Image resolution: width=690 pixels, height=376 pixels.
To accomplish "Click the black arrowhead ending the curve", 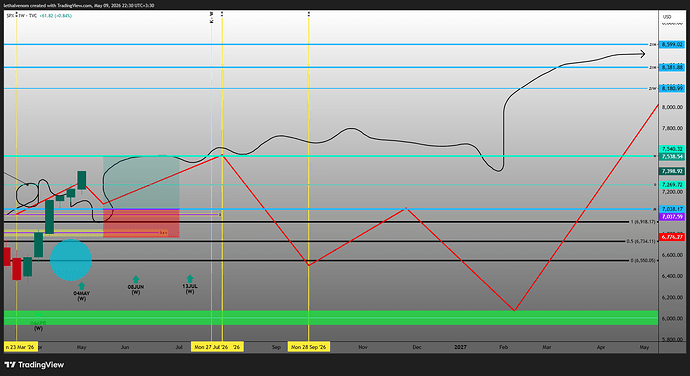I will [x=643, y=54].
